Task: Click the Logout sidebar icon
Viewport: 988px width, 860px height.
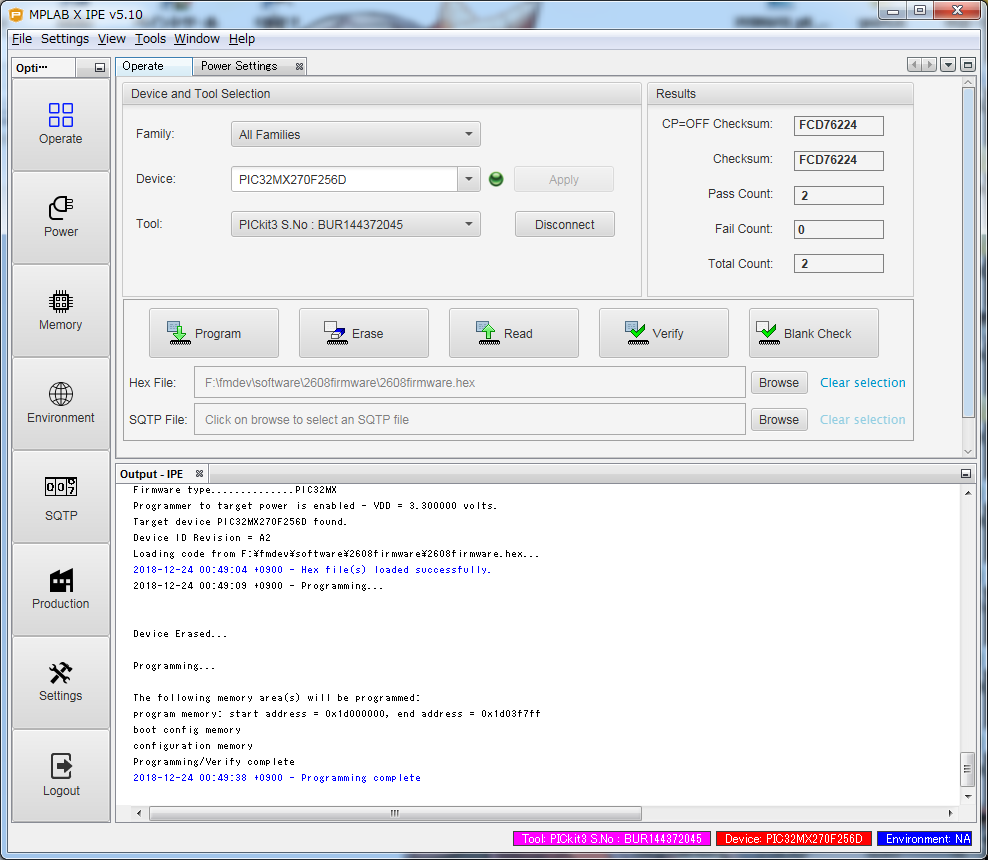Action: (x=61, y=775)
